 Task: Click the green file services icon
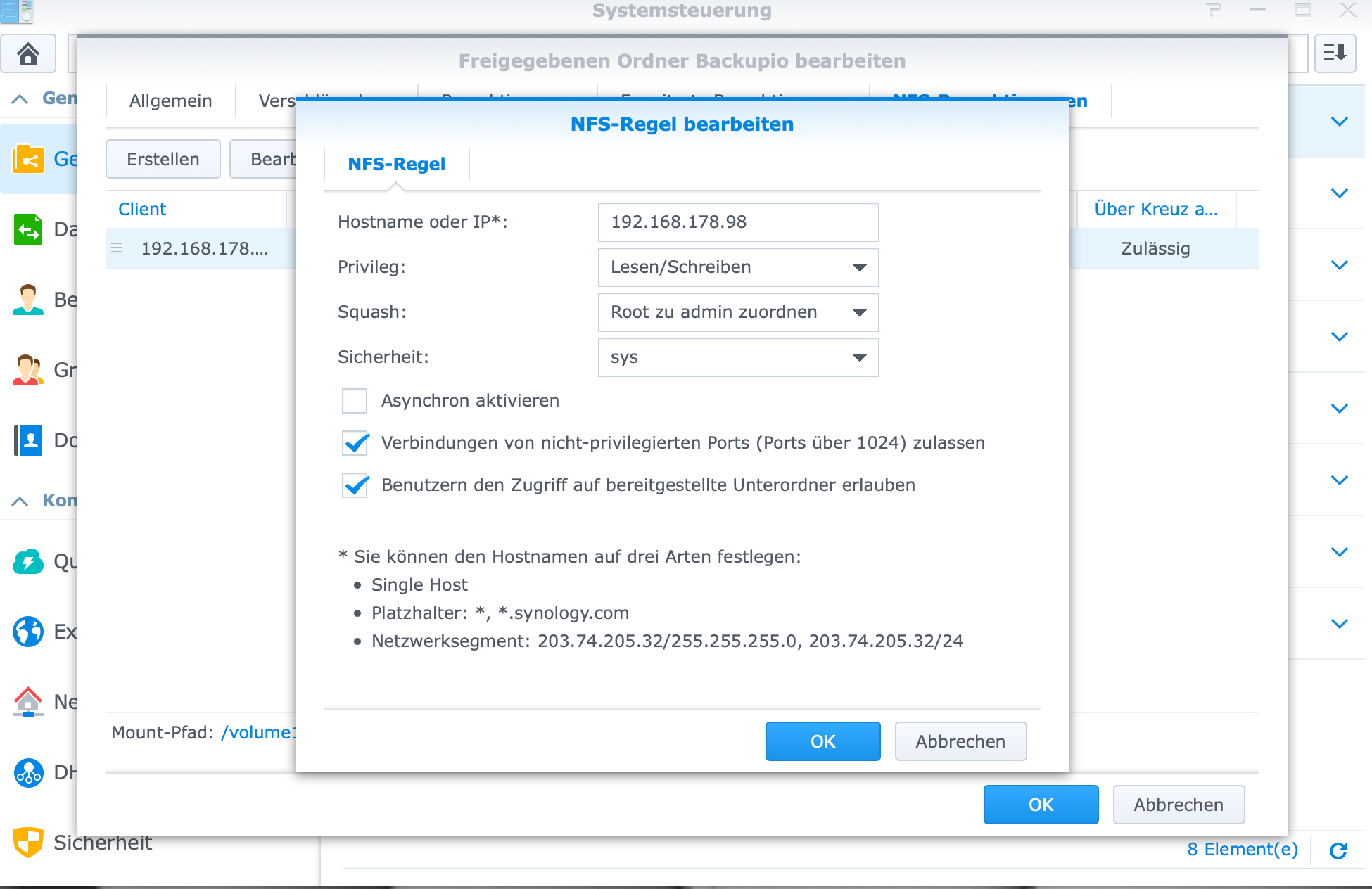point(28,229)
